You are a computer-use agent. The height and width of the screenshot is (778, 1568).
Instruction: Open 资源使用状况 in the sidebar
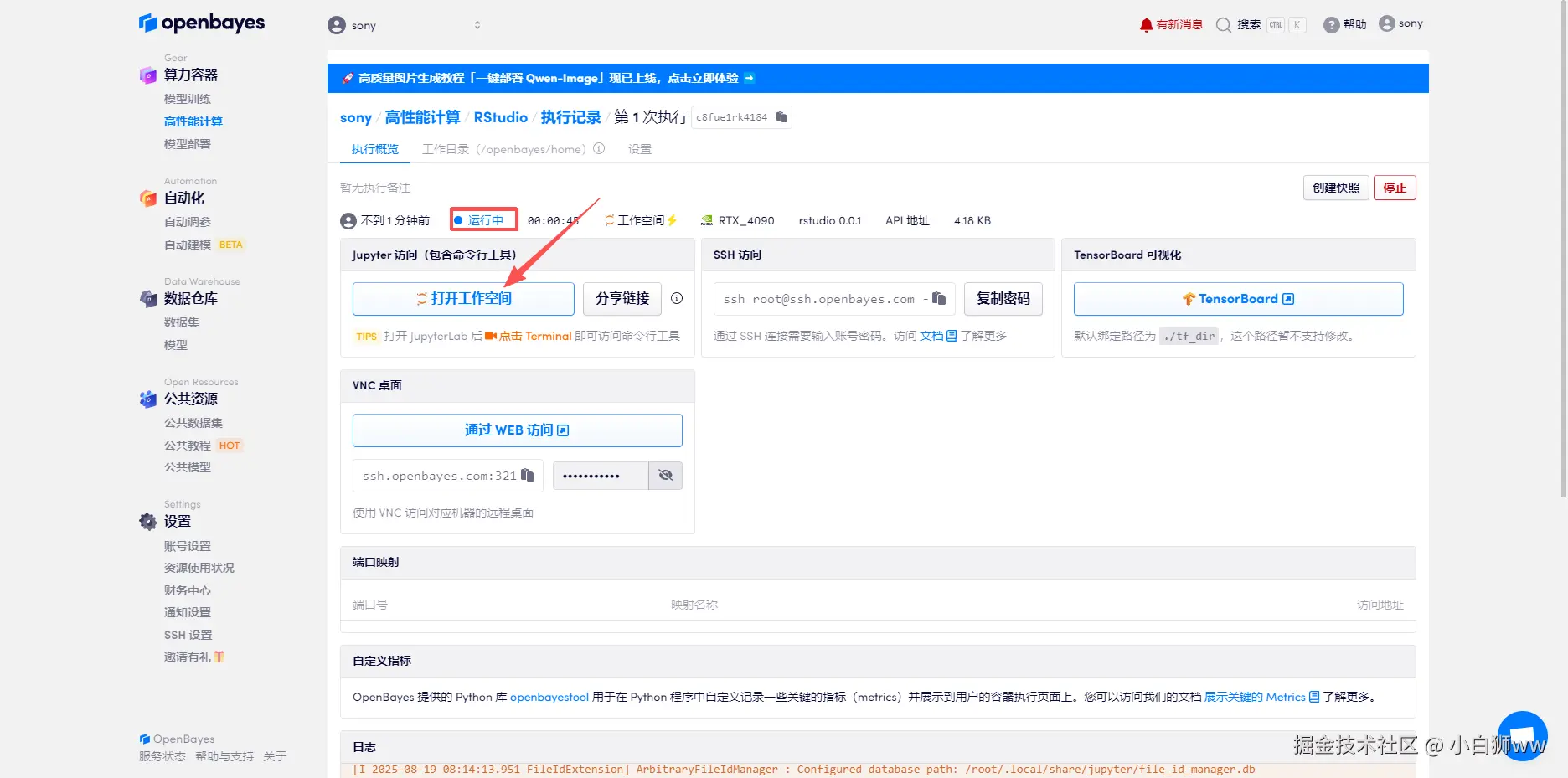(x=199, y=568)
